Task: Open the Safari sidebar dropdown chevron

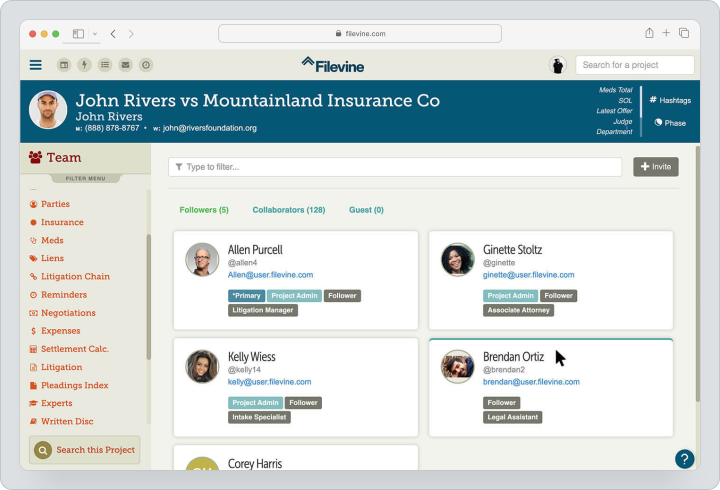Action: 95,34
